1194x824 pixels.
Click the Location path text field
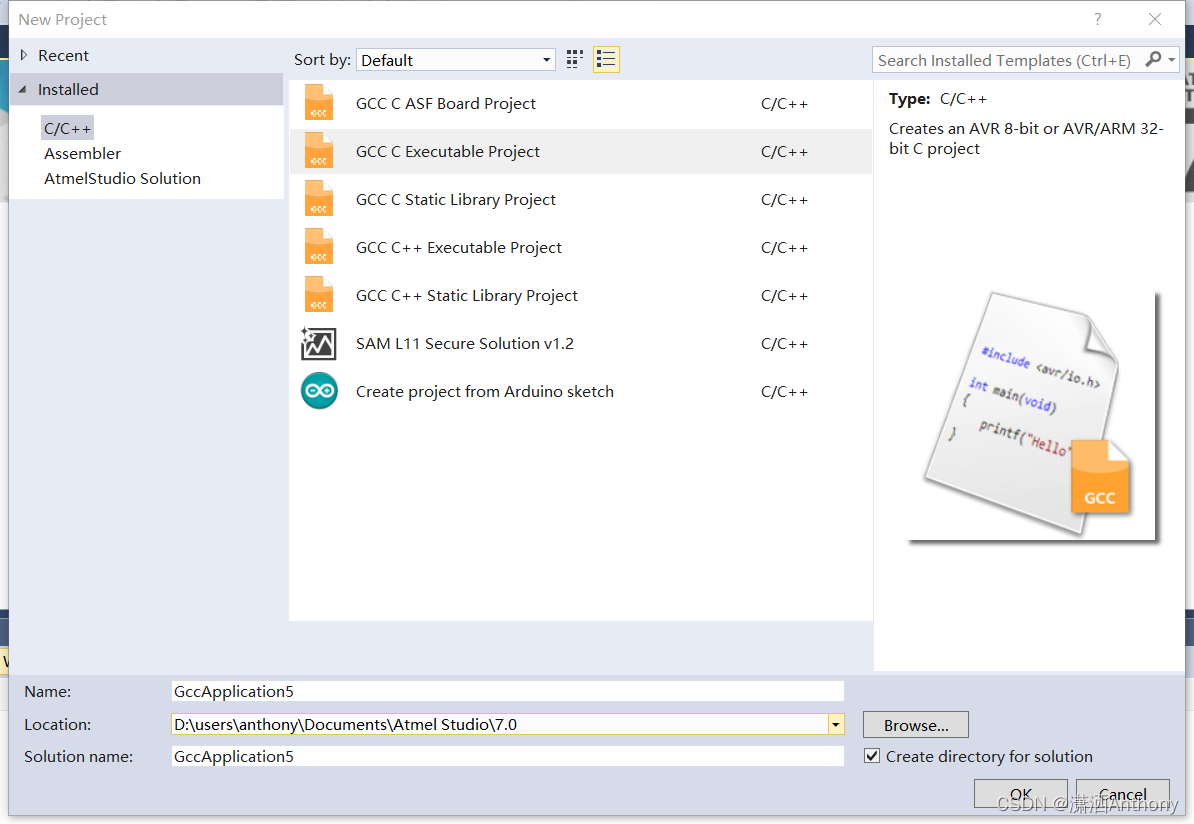pos(500,724)
